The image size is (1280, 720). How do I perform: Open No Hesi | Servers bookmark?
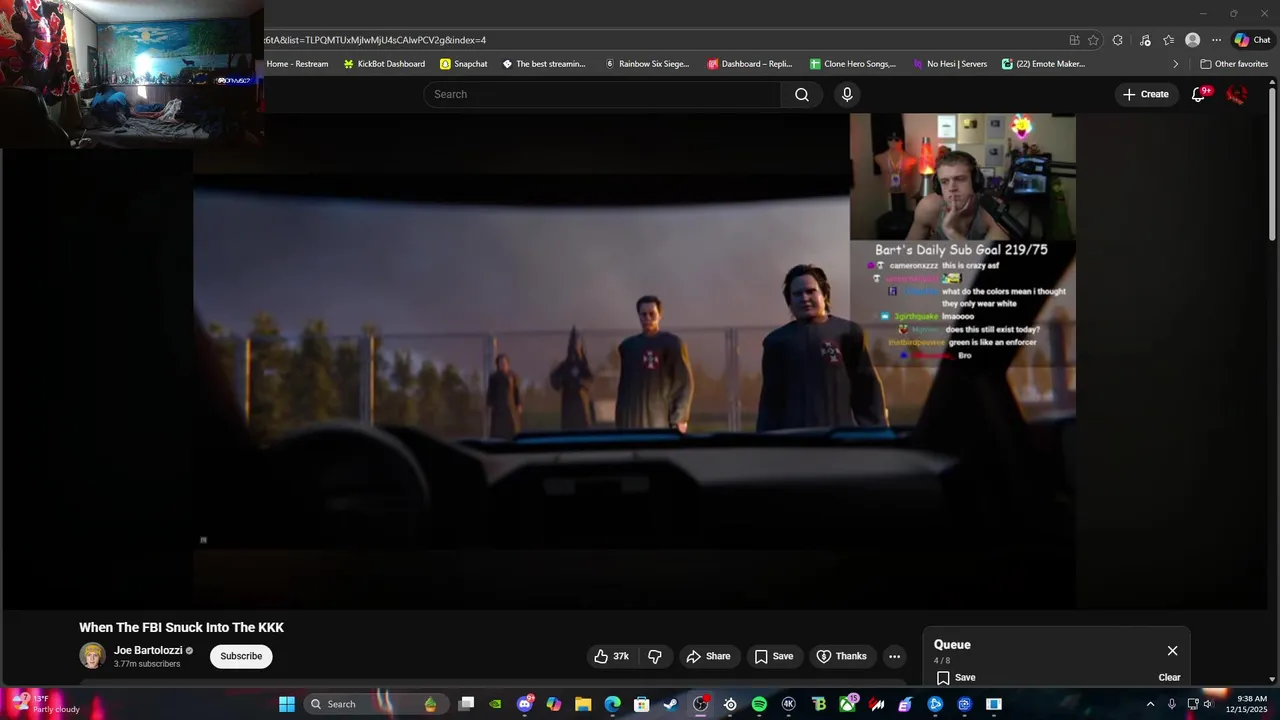point(950,64)
